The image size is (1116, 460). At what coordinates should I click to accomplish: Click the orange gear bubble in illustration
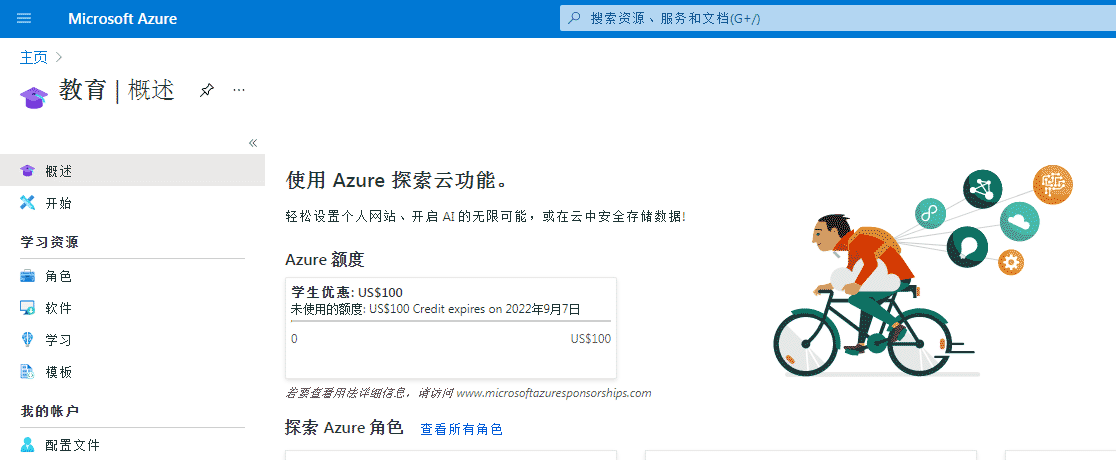tap(1011, 263)
